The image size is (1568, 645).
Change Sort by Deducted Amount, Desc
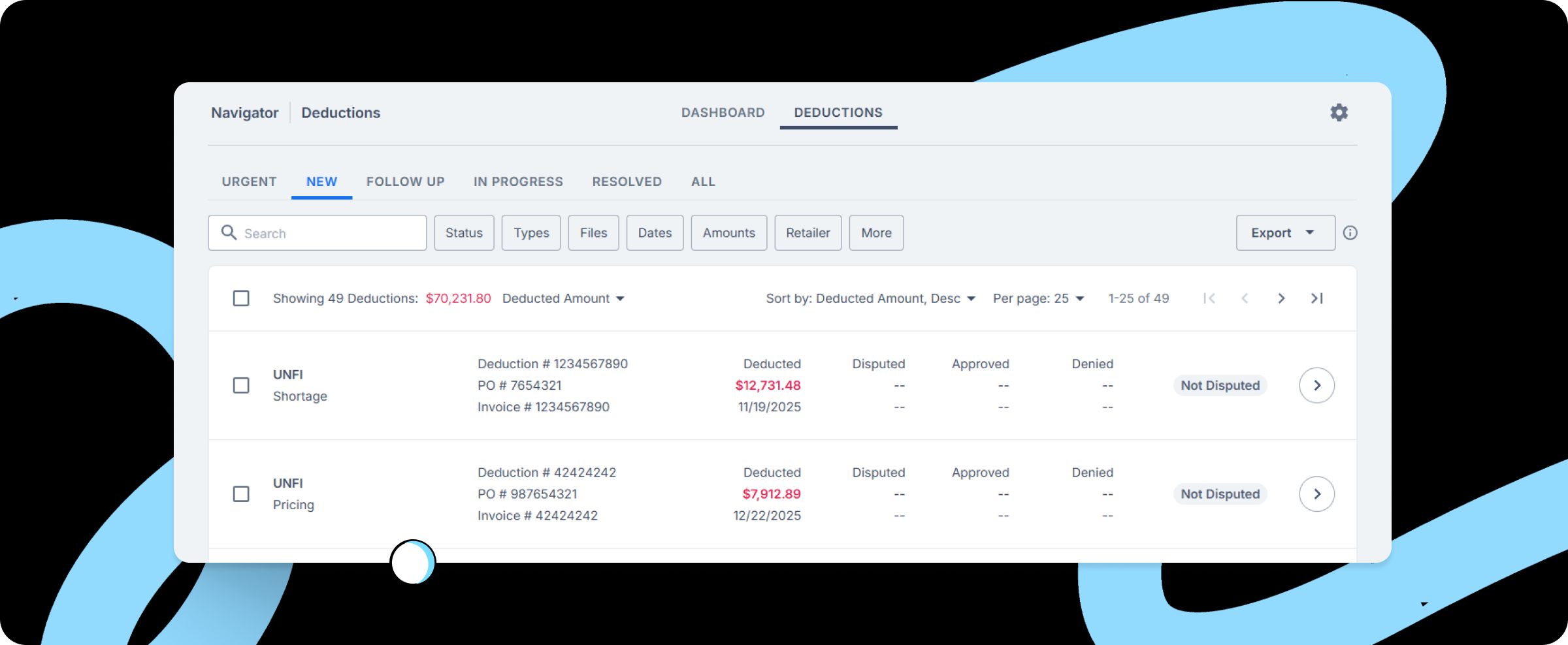[870, 298]
